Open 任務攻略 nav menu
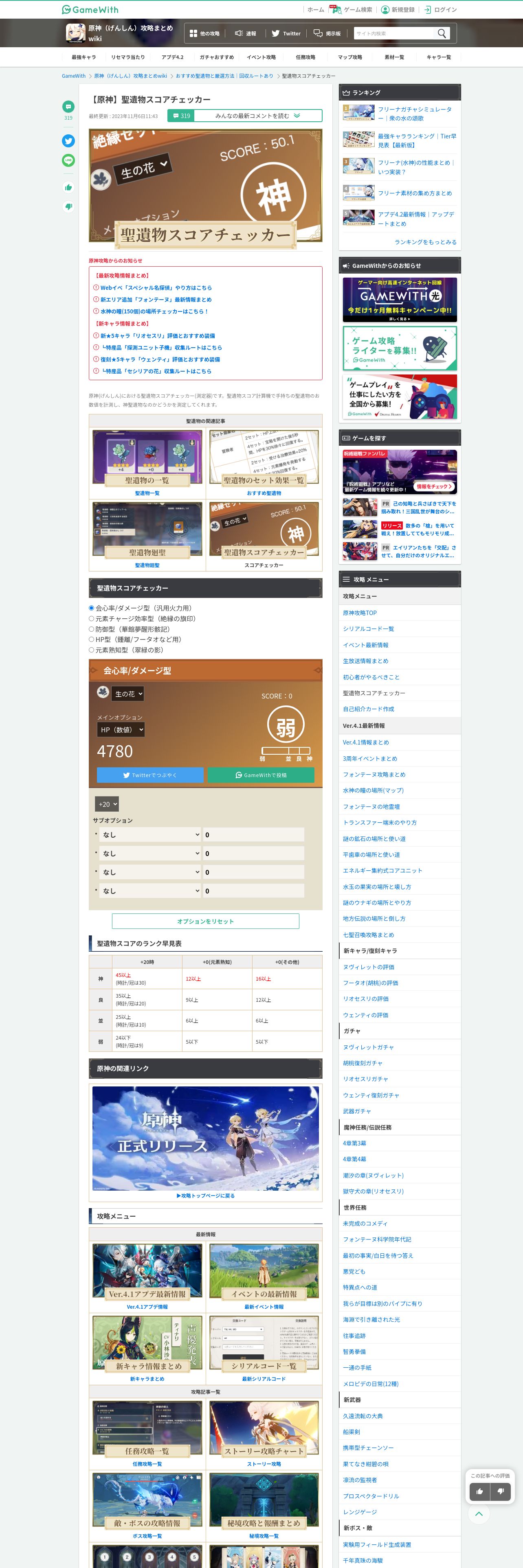Screen dimensions: 523x1568 click(x=305, y=57)
